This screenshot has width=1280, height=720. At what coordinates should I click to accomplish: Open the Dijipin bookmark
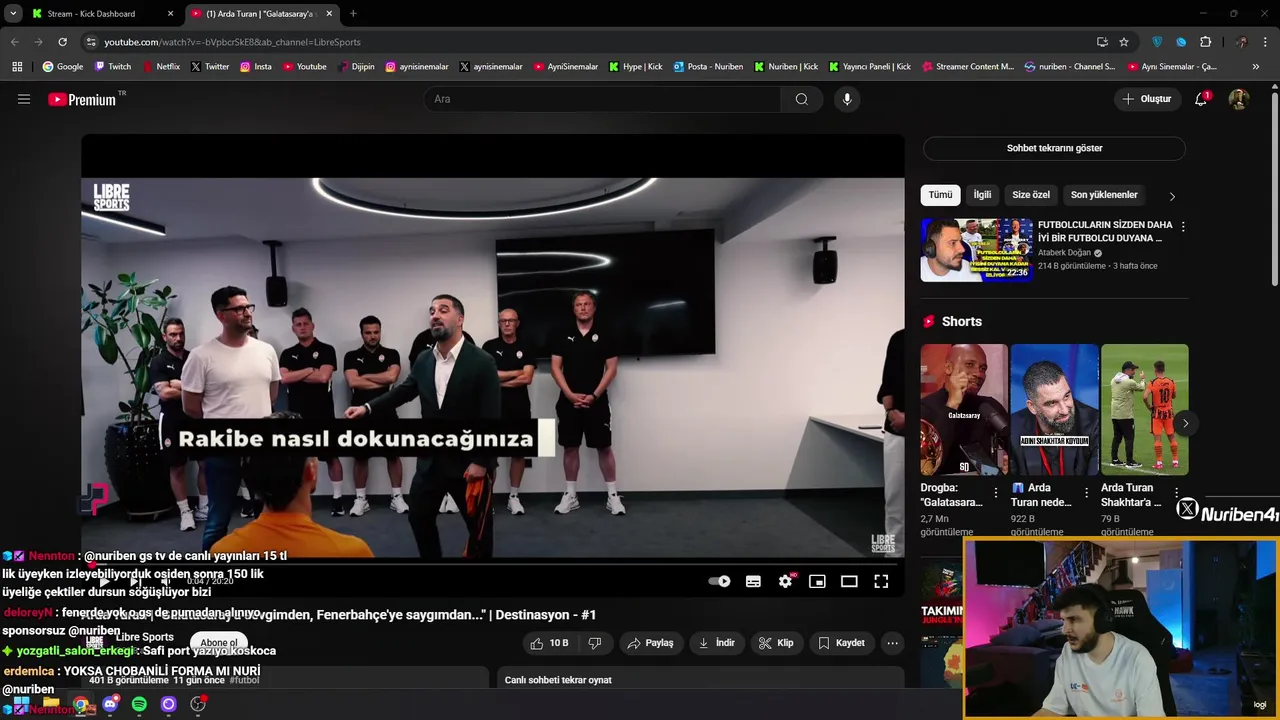(x=355, y=67)
